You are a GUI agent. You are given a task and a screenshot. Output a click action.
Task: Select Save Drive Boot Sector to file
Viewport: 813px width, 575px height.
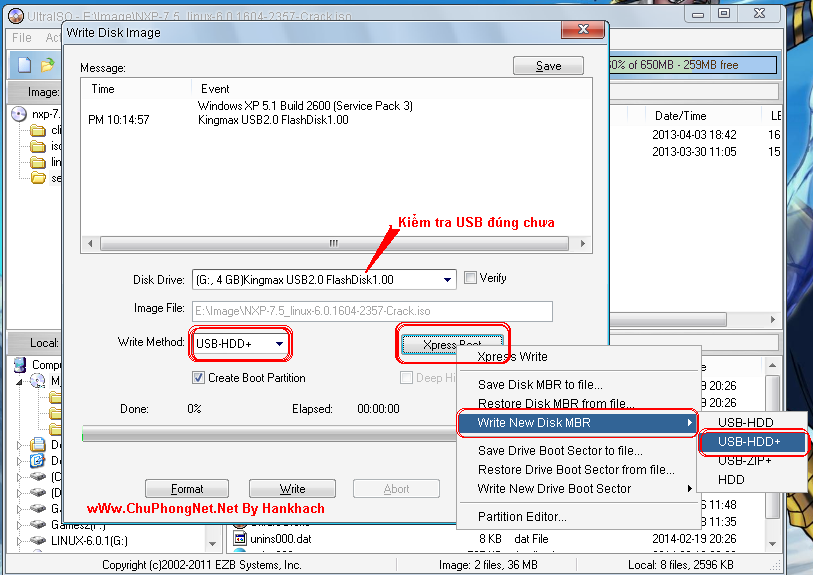pyautogui.click(x=578, y=451)
